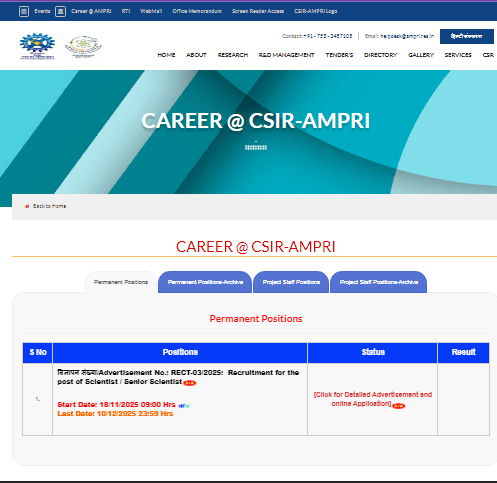Screen dimensions: 497x483
Task: Open the TENDER'S menu item
Action: [339, 55]
